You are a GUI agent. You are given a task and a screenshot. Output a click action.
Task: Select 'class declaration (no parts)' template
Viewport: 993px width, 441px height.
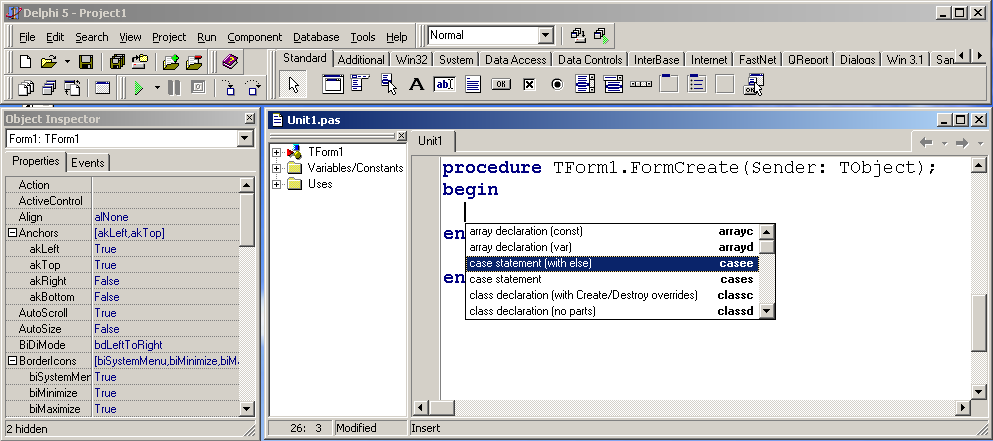612,311
